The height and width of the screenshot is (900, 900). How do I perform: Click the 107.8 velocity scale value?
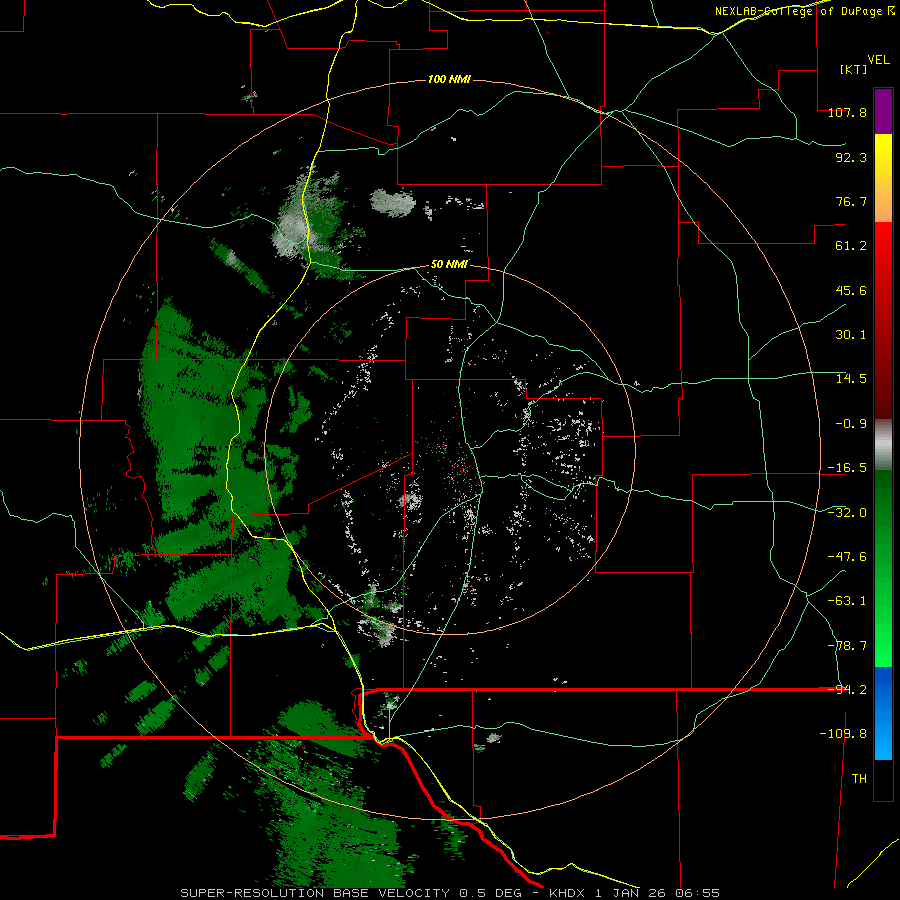(x=847, y=112)
